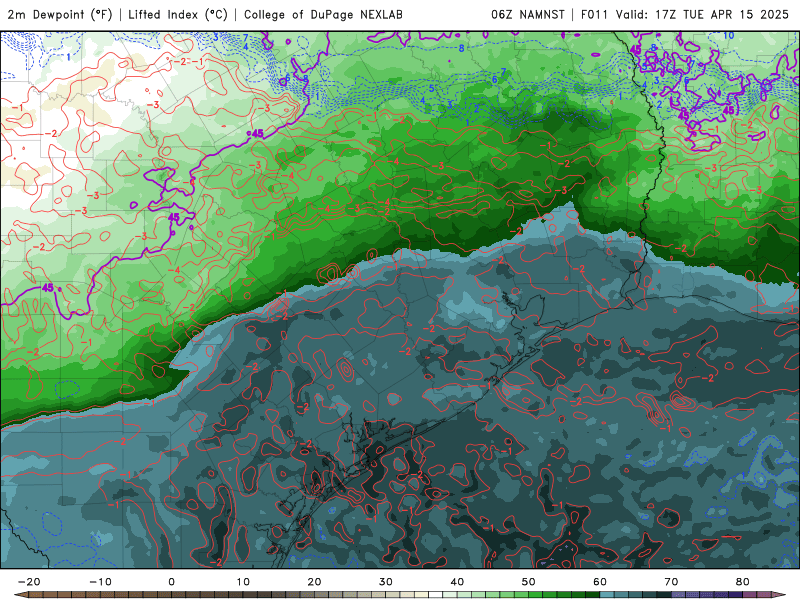Click the 30 label on the color scale
This screenshot has height=600, width=800.
pyautogui.click(x=386, y=582)
